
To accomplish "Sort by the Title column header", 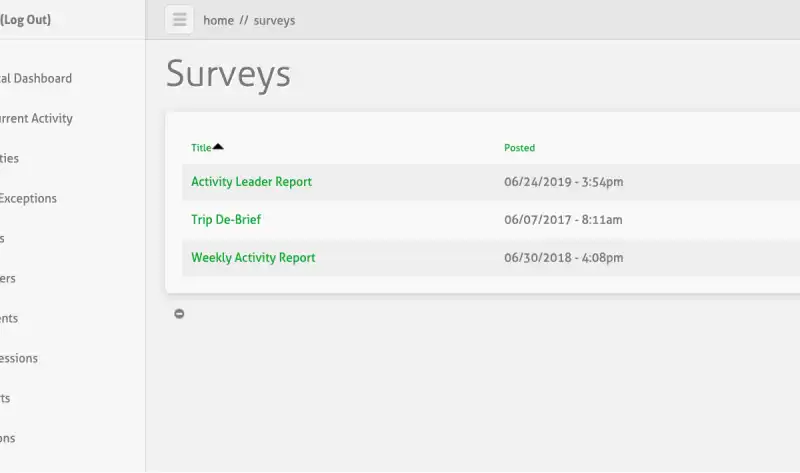I will (x=201, y=148).
